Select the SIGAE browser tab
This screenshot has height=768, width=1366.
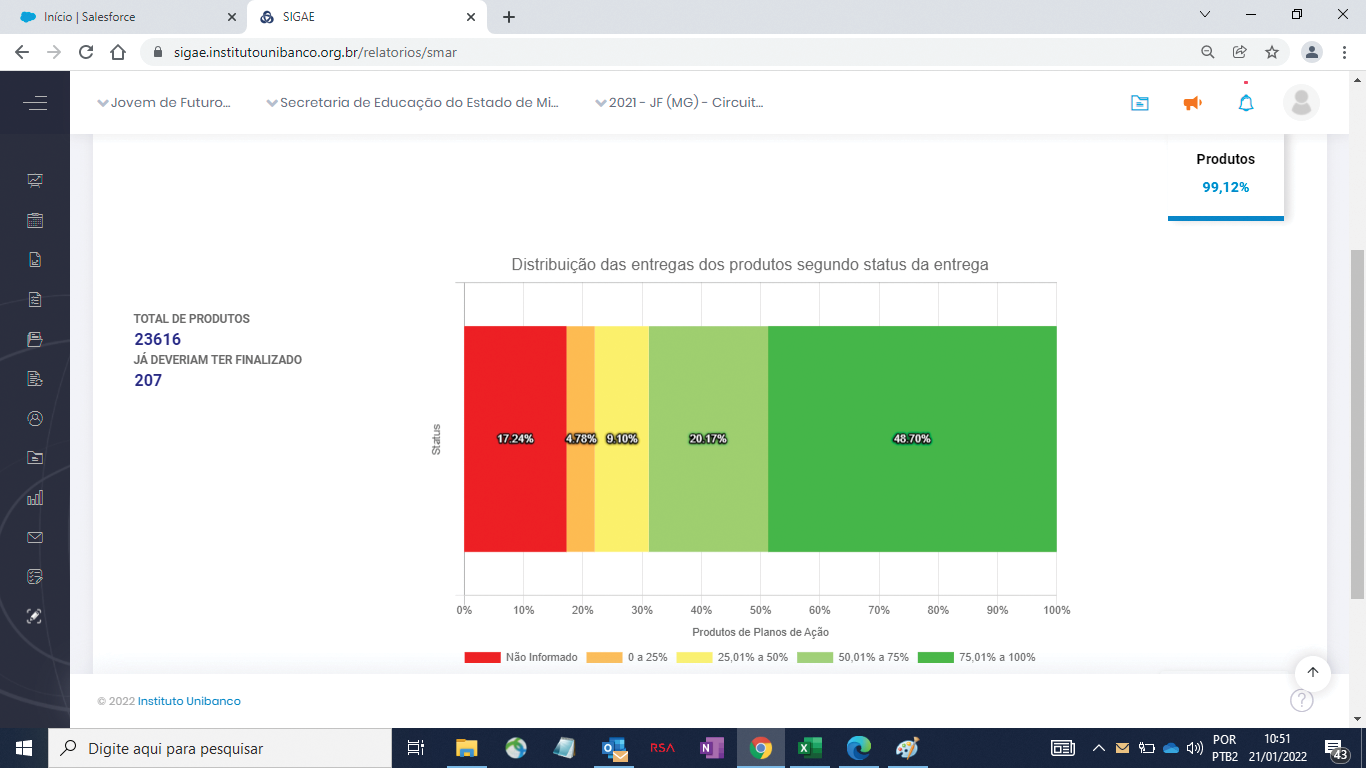coord(368,17)
